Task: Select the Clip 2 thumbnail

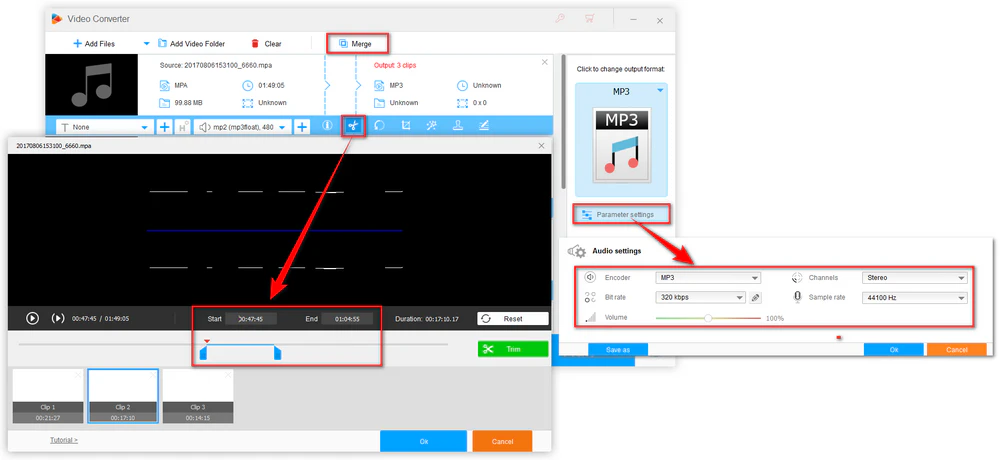Action: tap(123, 396)
